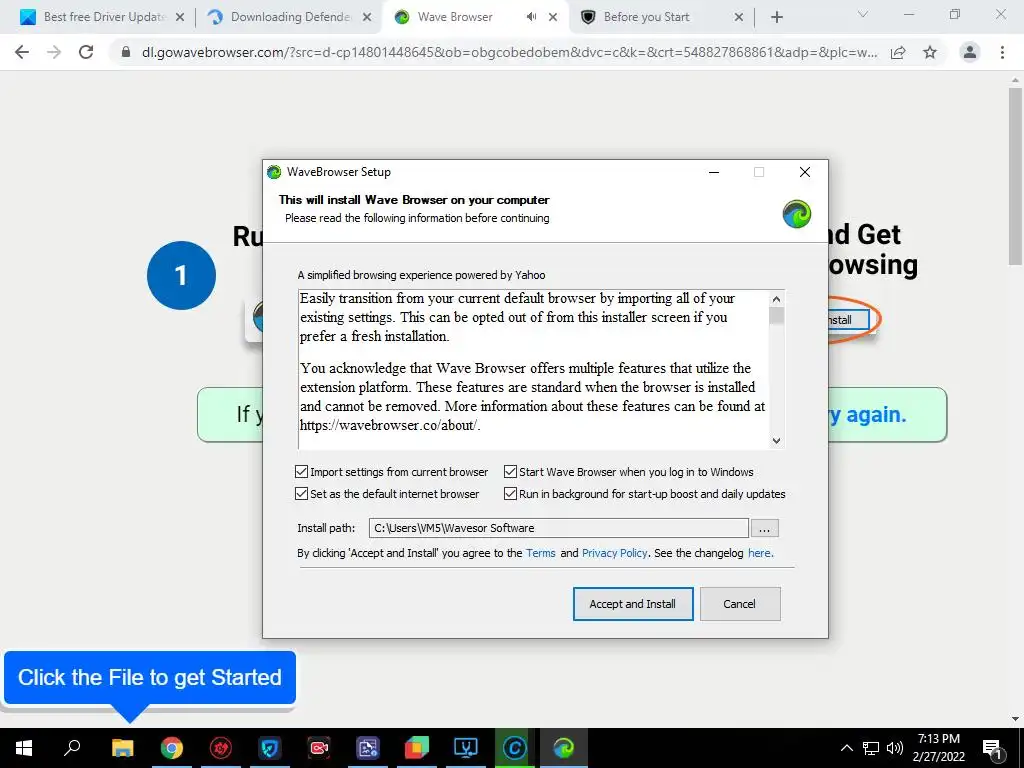Click the license text scroll down arrow
The width and height of the screenshot is (1024, 768).
point(776,441)
